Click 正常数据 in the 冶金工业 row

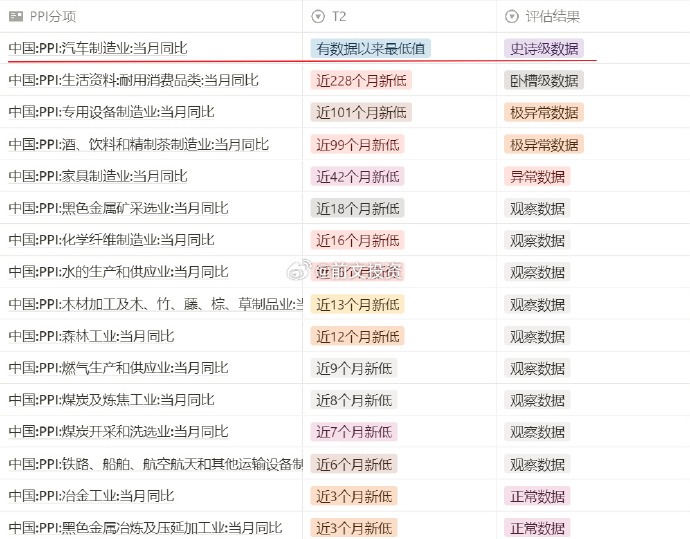[x=537, y=496]
